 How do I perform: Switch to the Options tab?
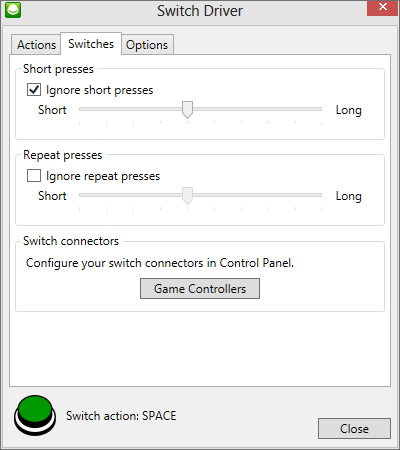pos(147,45)
